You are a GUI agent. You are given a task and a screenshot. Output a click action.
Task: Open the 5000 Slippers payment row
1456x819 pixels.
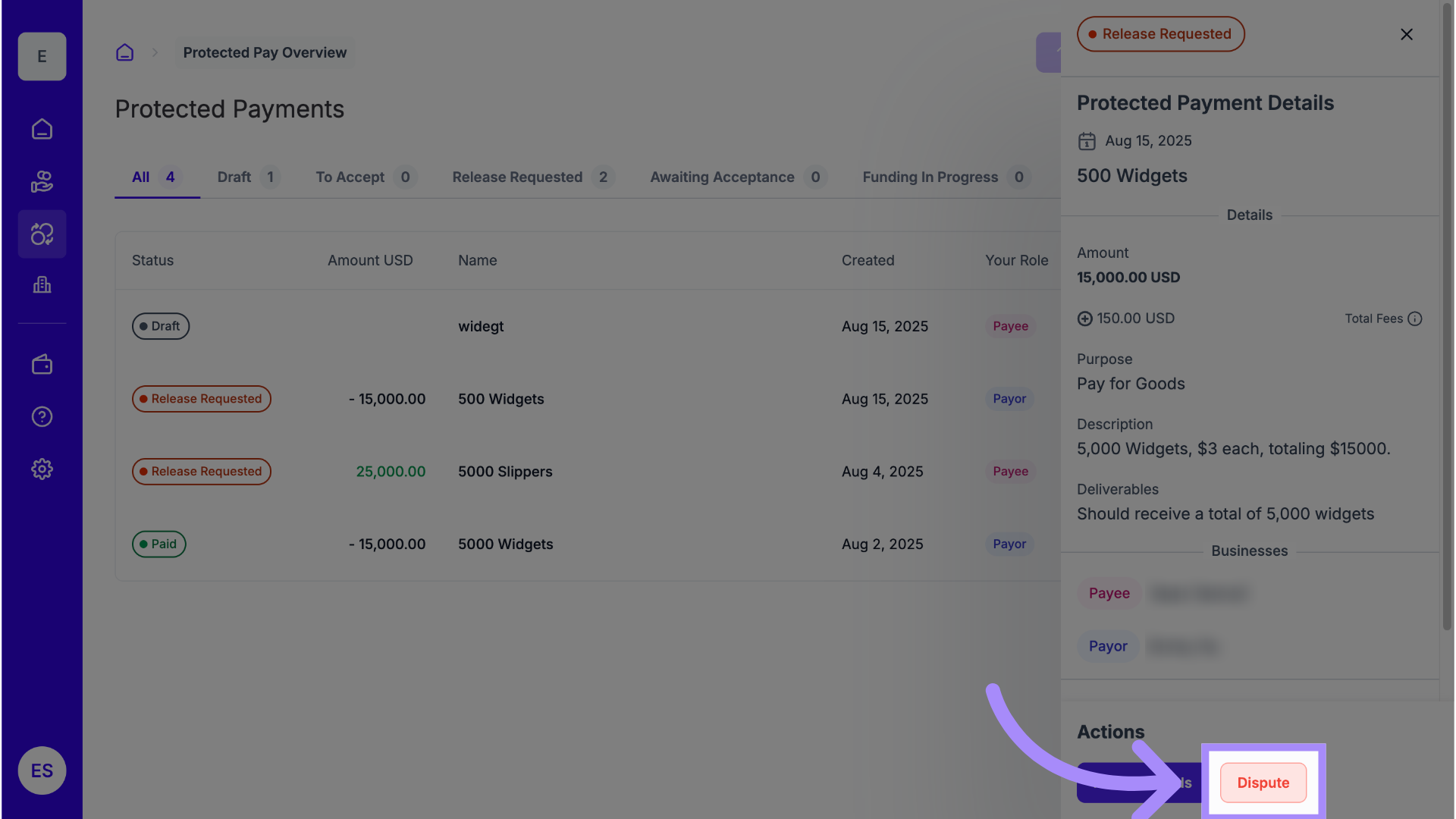click(x=505, y=472)
